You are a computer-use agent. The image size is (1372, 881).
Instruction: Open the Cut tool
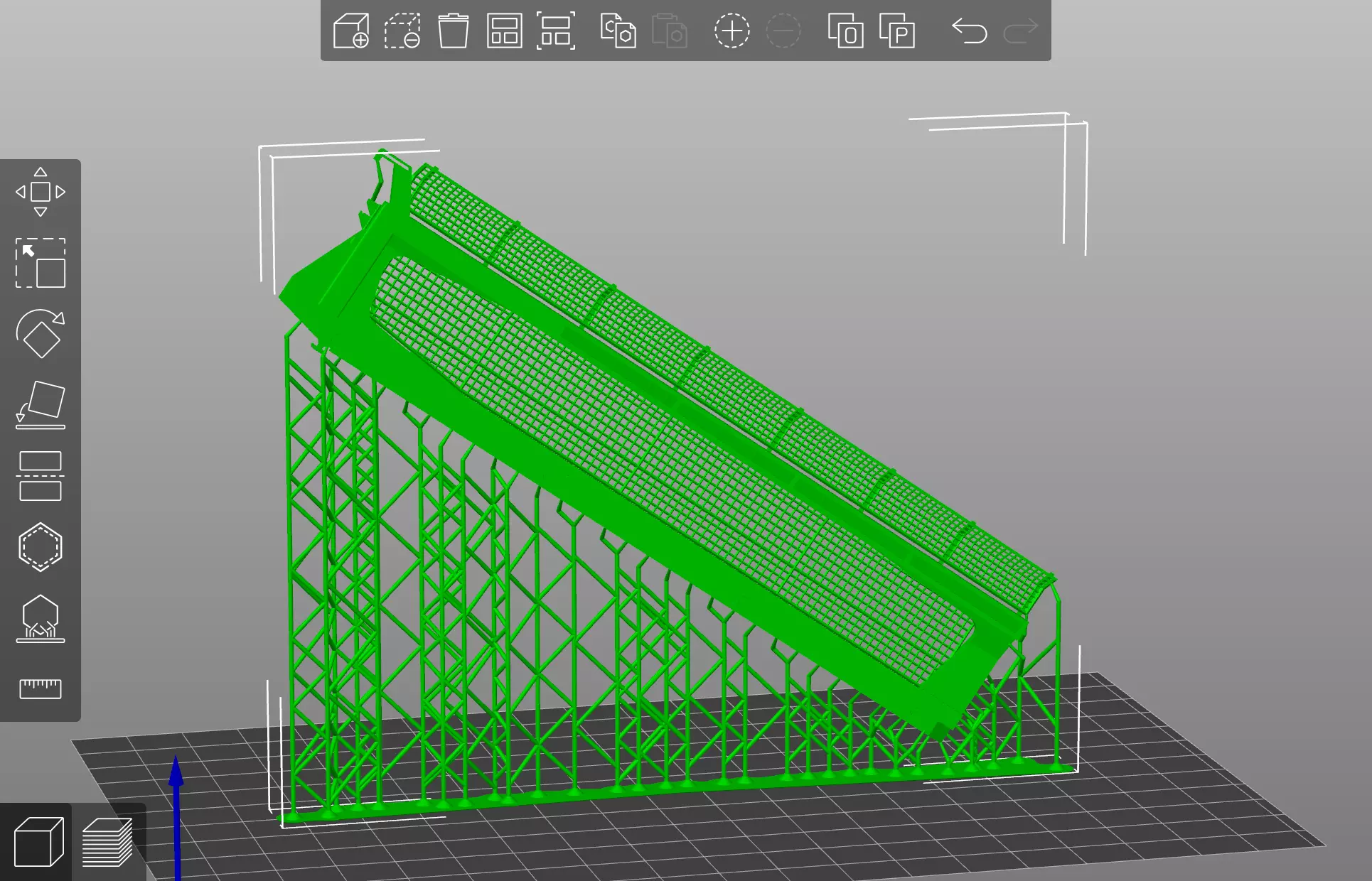[x=41, y=476]
